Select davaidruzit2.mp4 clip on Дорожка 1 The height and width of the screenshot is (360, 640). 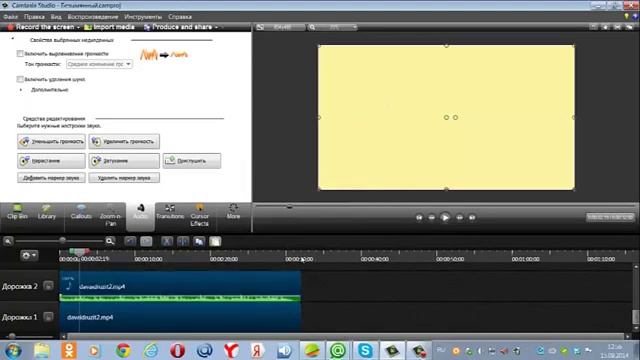pos(180,317)
